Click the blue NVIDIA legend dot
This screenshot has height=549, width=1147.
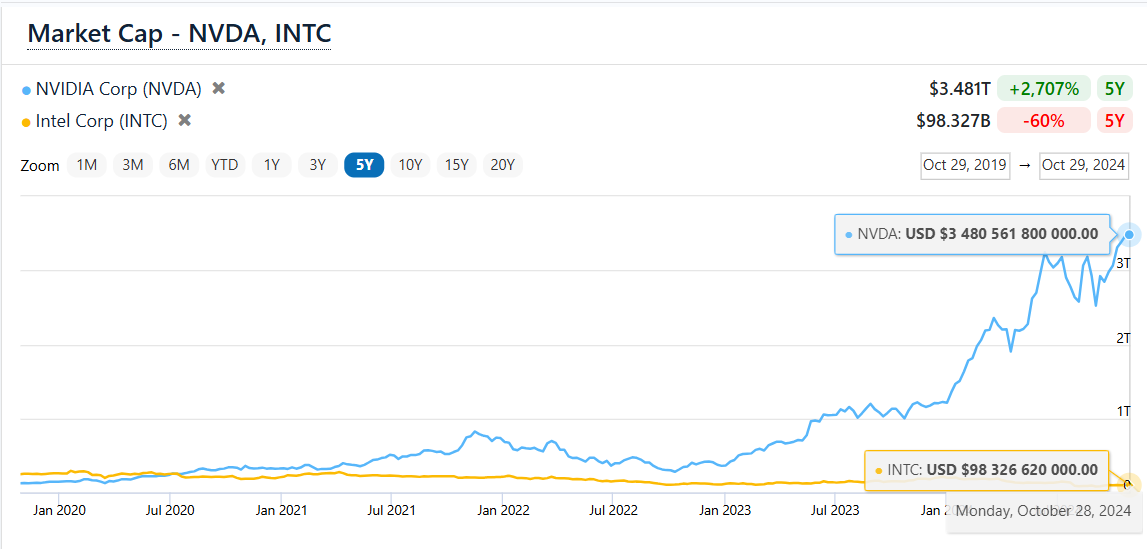click(x=26, y=90)
